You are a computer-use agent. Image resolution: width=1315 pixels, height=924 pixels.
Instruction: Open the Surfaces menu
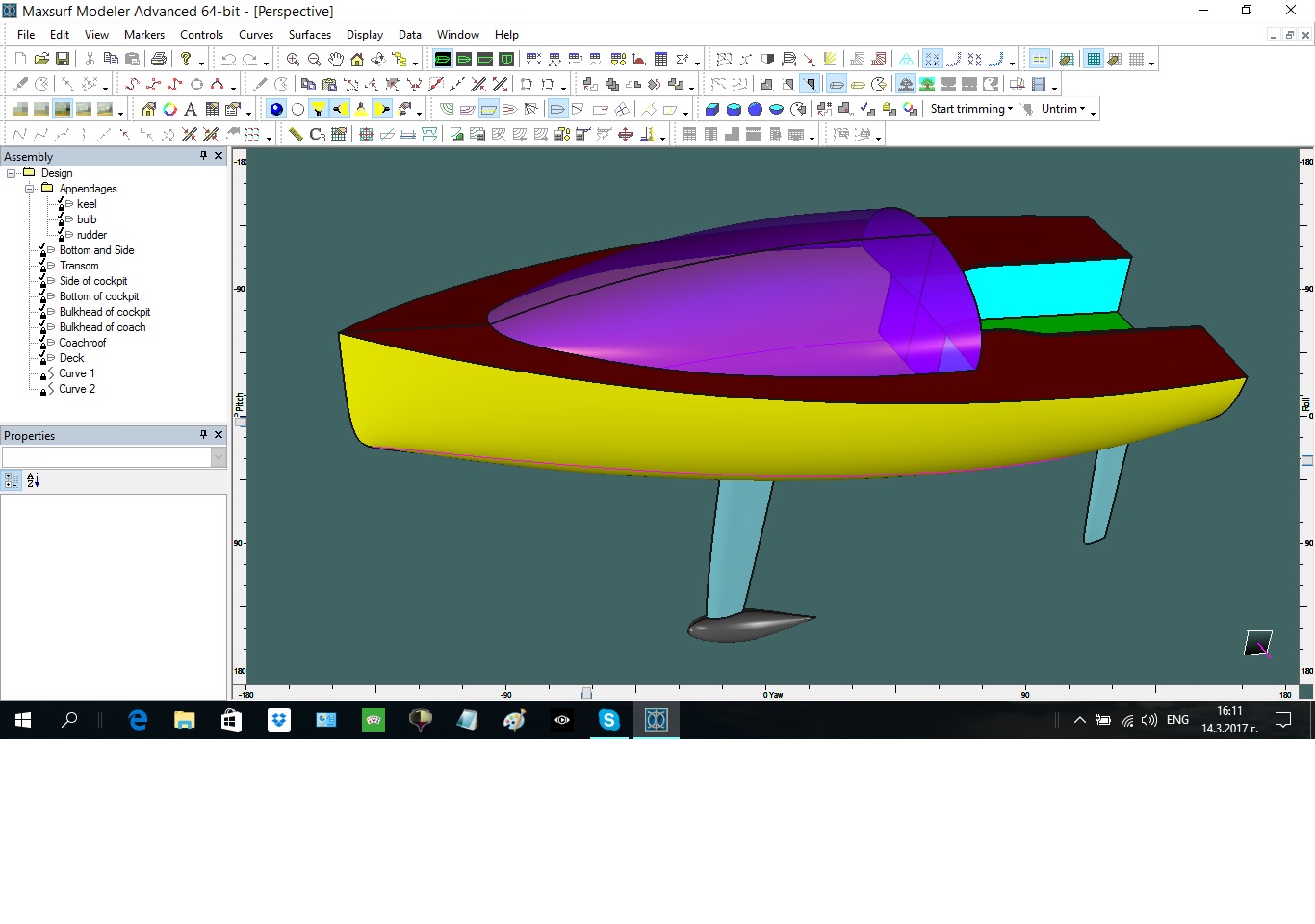309,35
